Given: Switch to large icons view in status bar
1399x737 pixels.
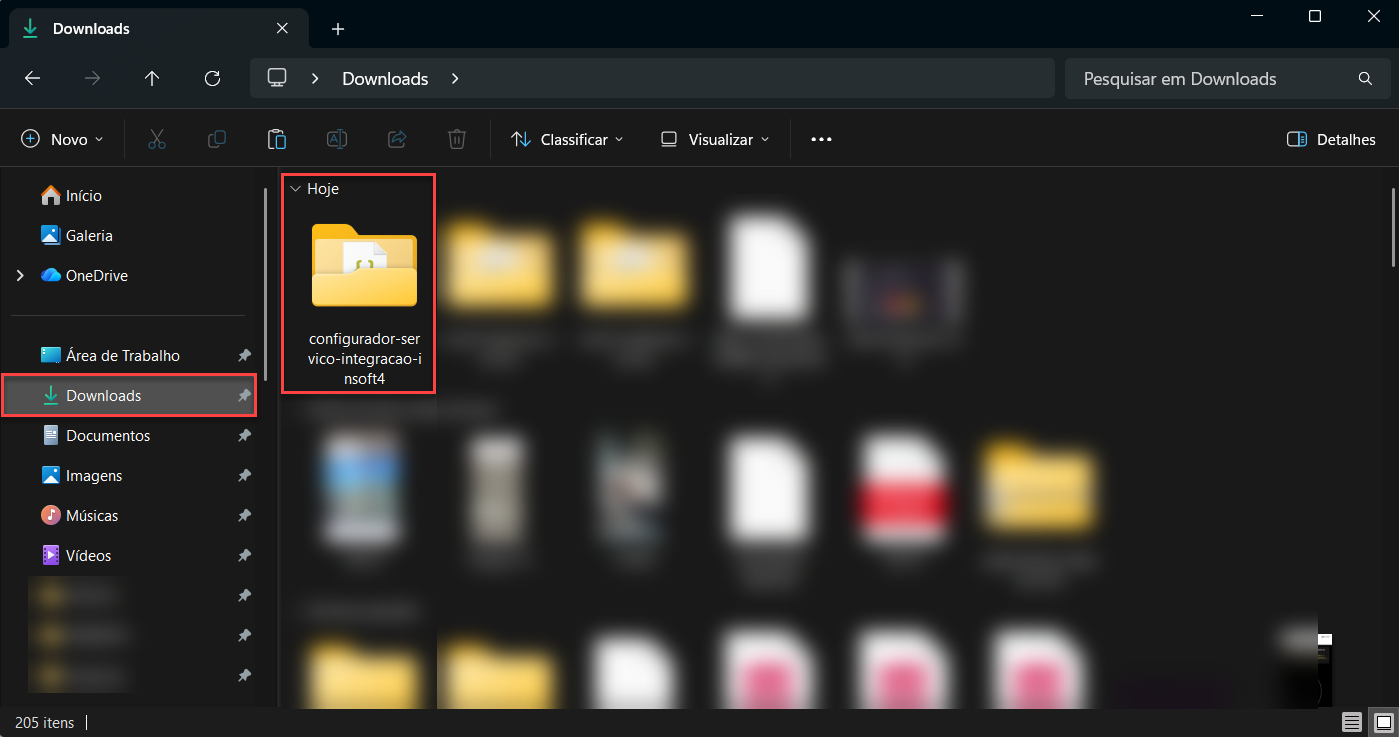Looking at the screenshot, I should [x=1383, y=722].
